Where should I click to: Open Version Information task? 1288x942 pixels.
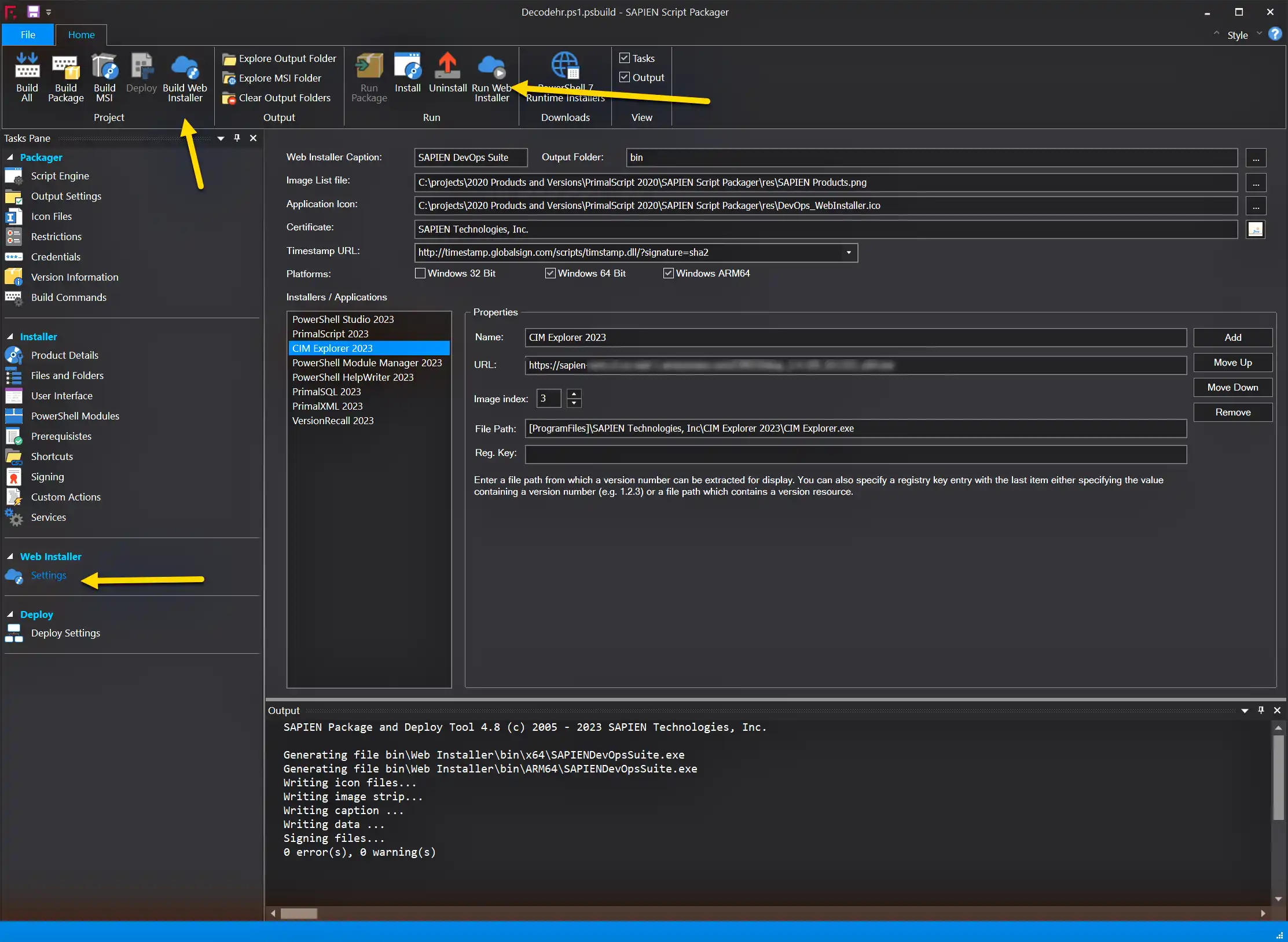(x=75, y=277)
